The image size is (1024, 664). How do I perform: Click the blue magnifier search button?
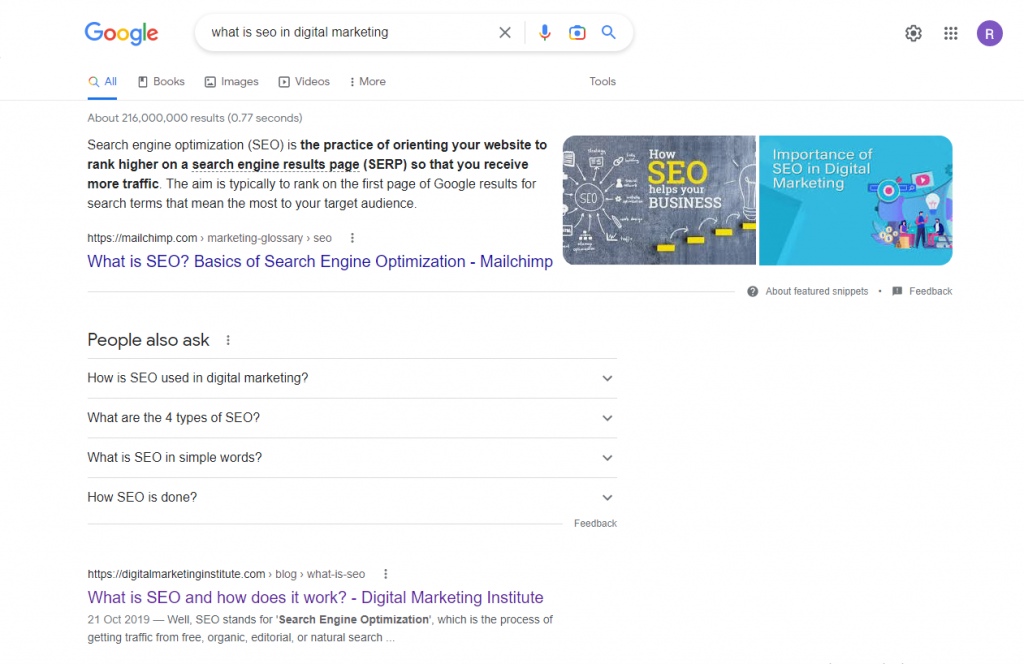(x=609, y=33)
